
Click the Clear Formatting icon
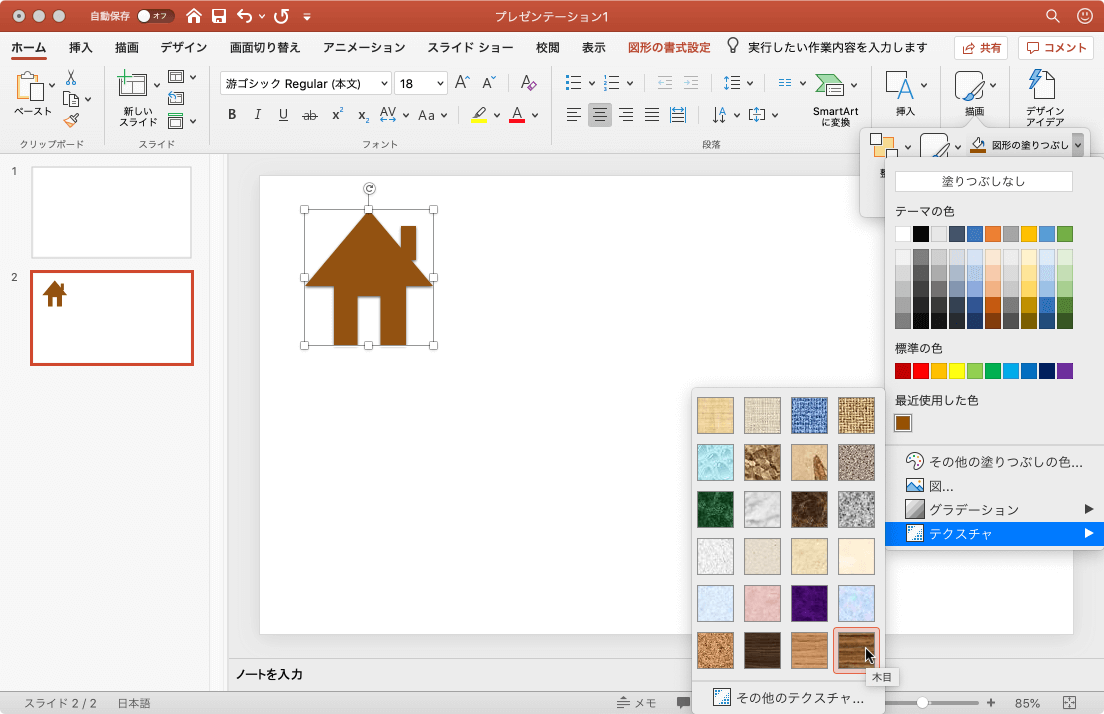(x=529, y=84)
